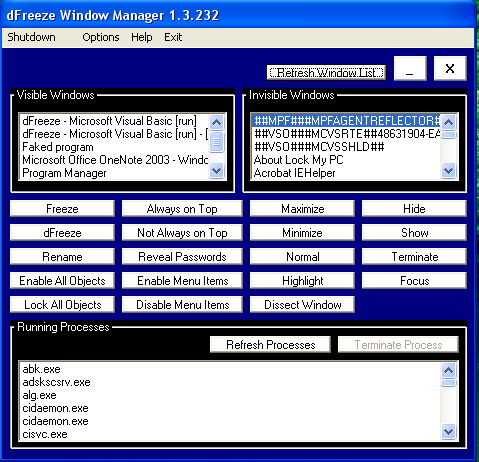Viewport: 479px width, 462px height.
Task: Click Invisible Windows list scroll up arrow
Action: coord(449,122)
